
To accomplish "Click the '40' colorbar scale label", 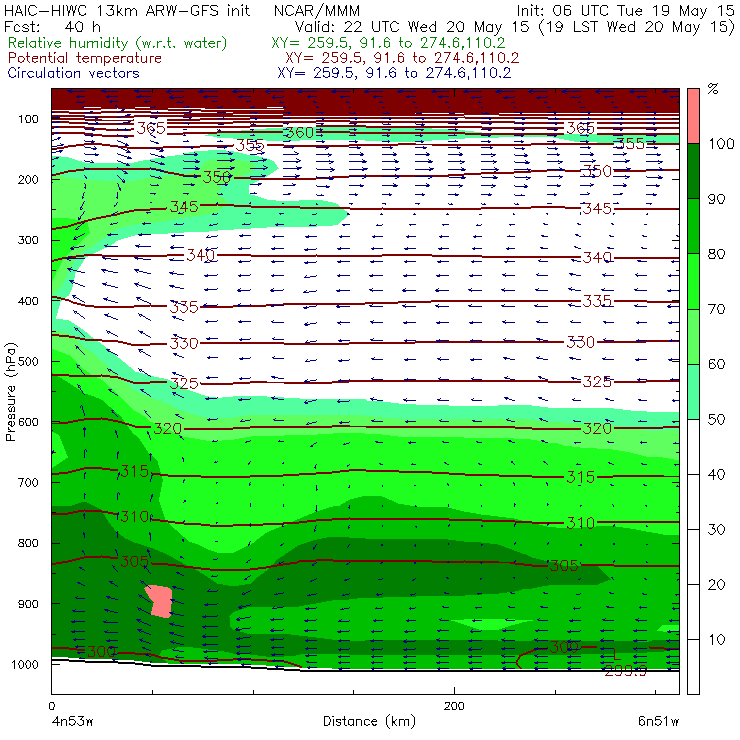I will [x=716, y=474].
